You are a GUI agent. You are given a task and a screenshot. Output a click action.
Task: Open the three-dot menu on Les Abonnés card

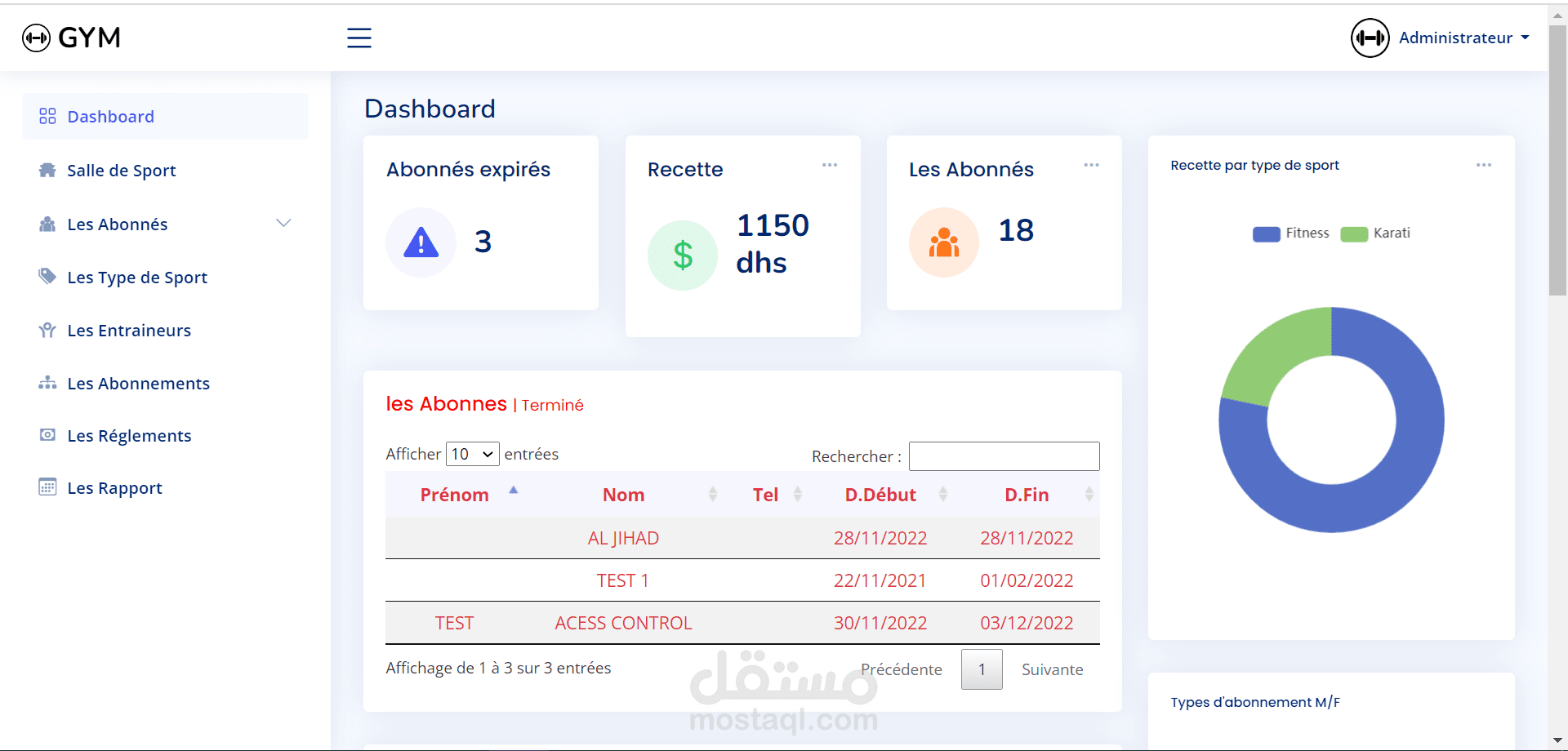1091,165
